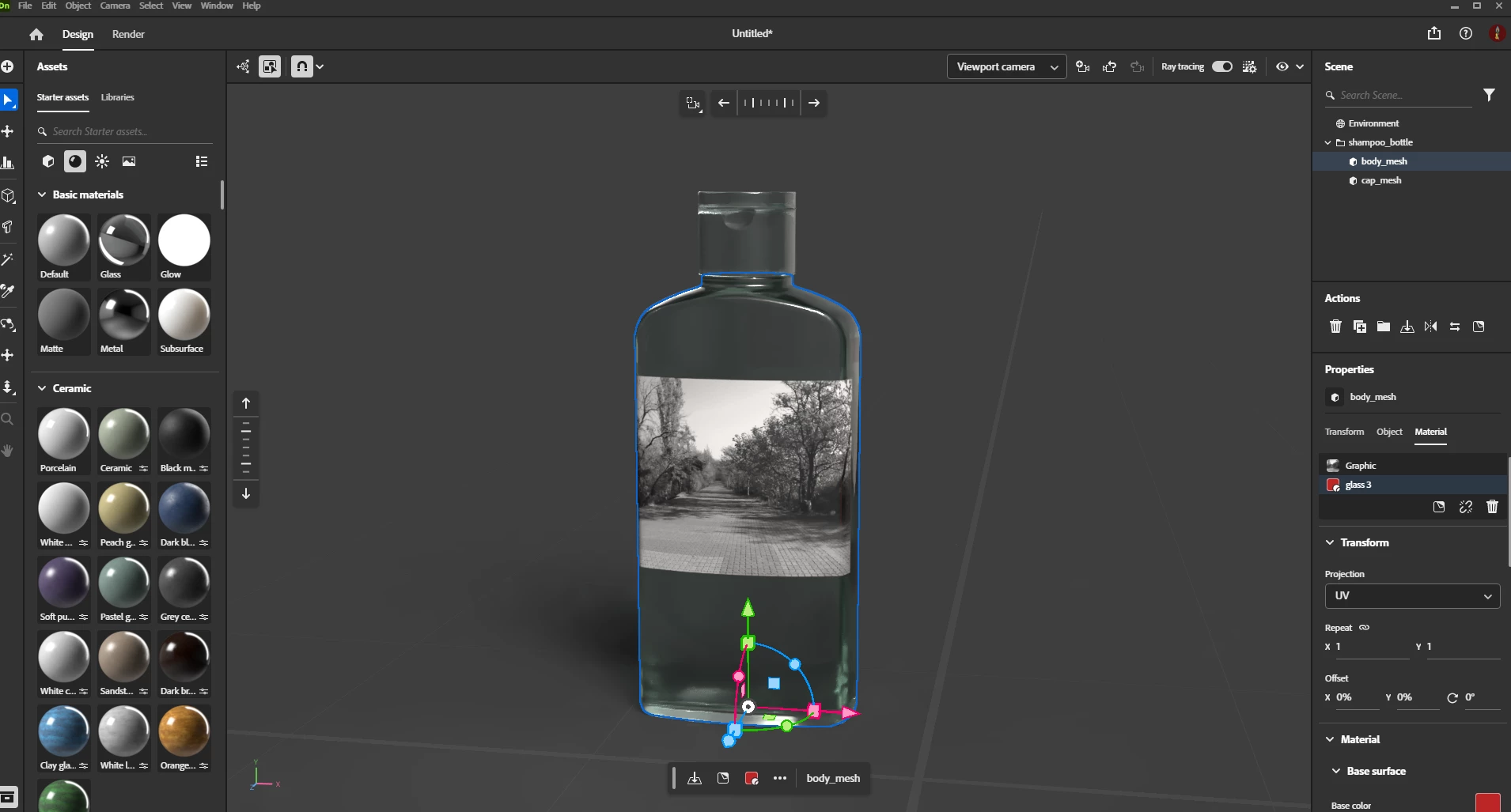Filter starter assets by lights icon
The width and height of the screenshot is (1511, 812).
[102, 161]
